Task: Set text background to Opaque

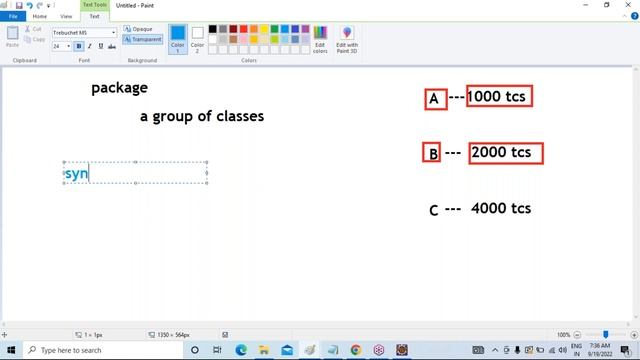Action: pos(138,29)
